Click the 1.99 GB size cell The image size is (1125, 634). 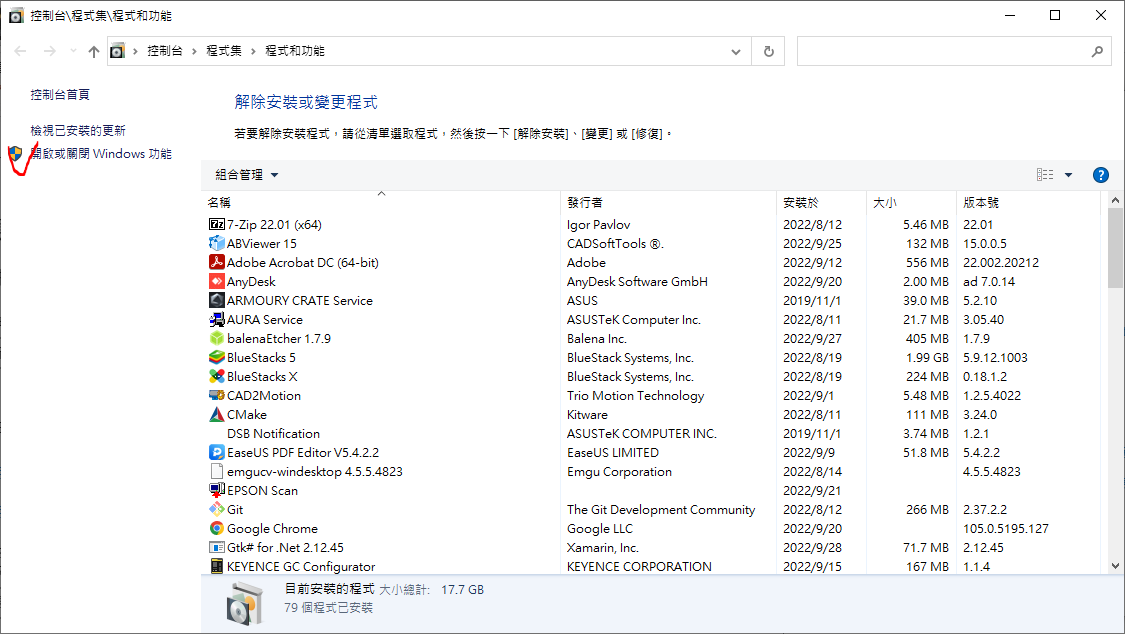point(927,357)
